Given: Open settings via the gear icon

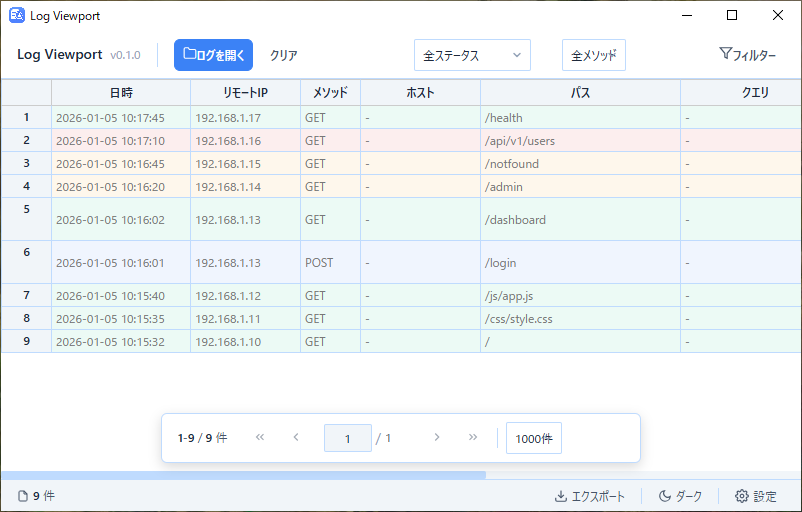Looking at the screenshot, I should 755,496.
